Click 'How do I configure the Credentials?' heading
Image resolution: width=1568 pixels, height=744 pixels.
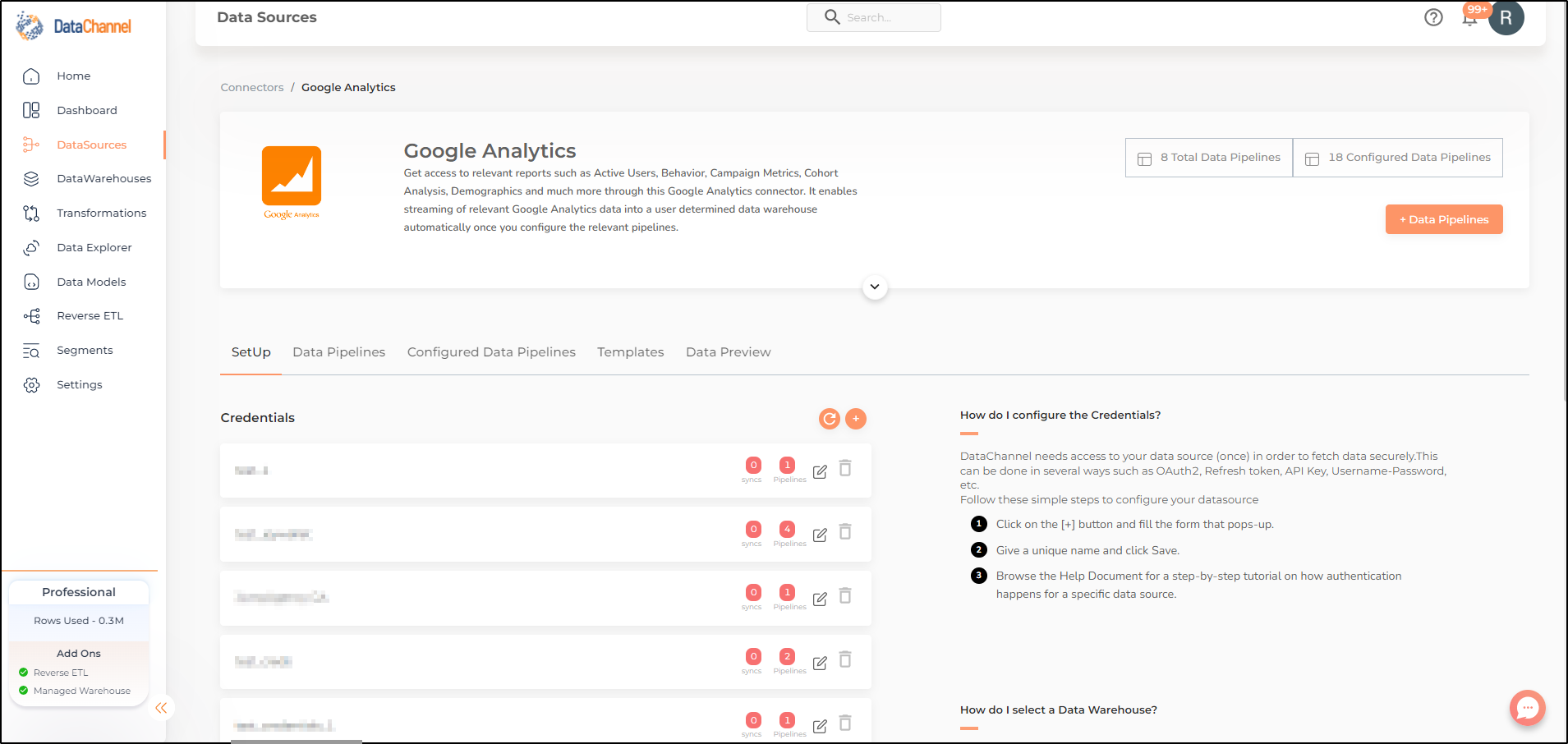1060,416
